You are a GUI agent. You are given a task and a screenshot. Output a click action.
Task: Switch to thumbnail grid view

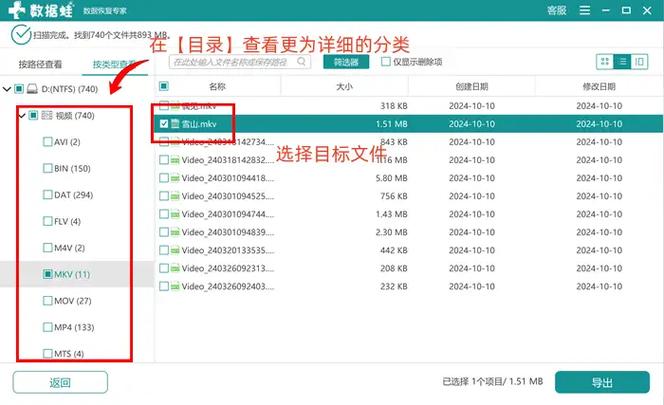[605, 62]
